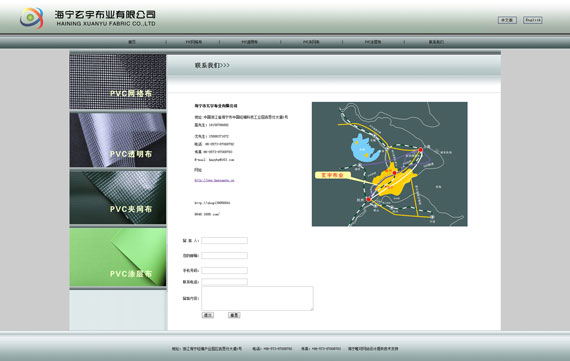Click the 提交 submit button under the form
570x361 pixels.
pyautogui.click(x=208, y=315)
